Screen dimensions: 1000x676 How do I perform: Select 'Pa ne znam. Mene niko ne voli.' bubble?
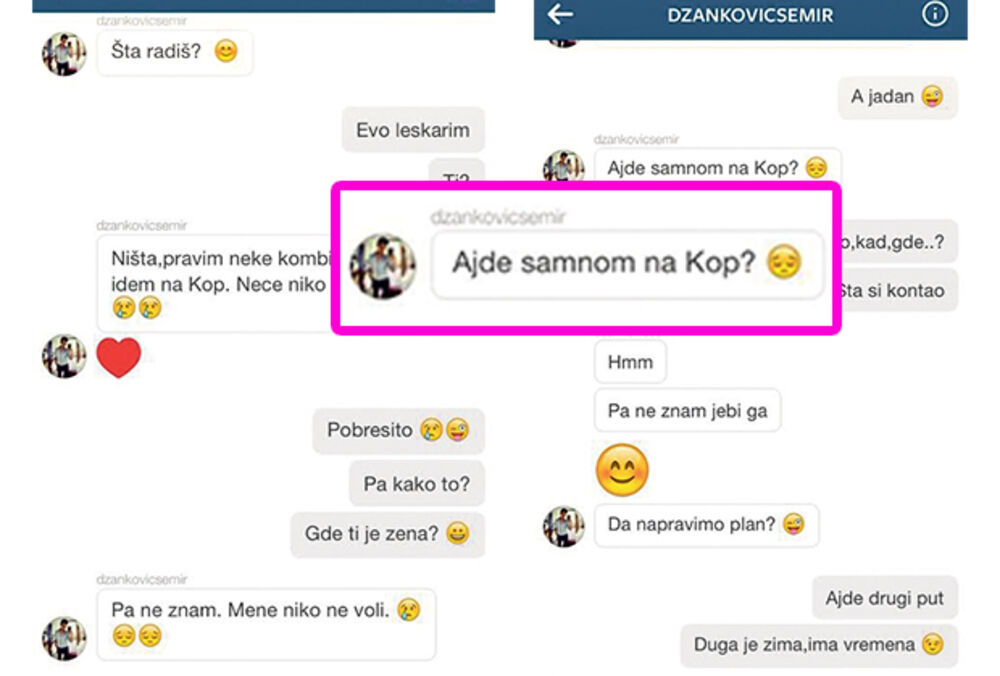tap(266, 624)
